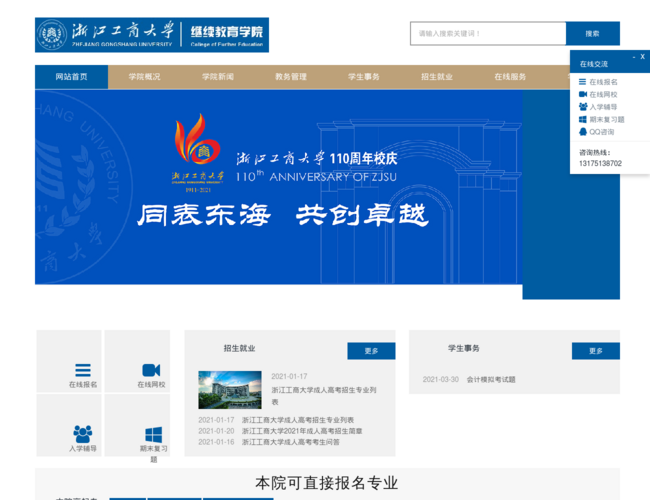650x500 pixels.
Task: Click the 110周年校庆 anniversary banner
Action: coord(279,187)
